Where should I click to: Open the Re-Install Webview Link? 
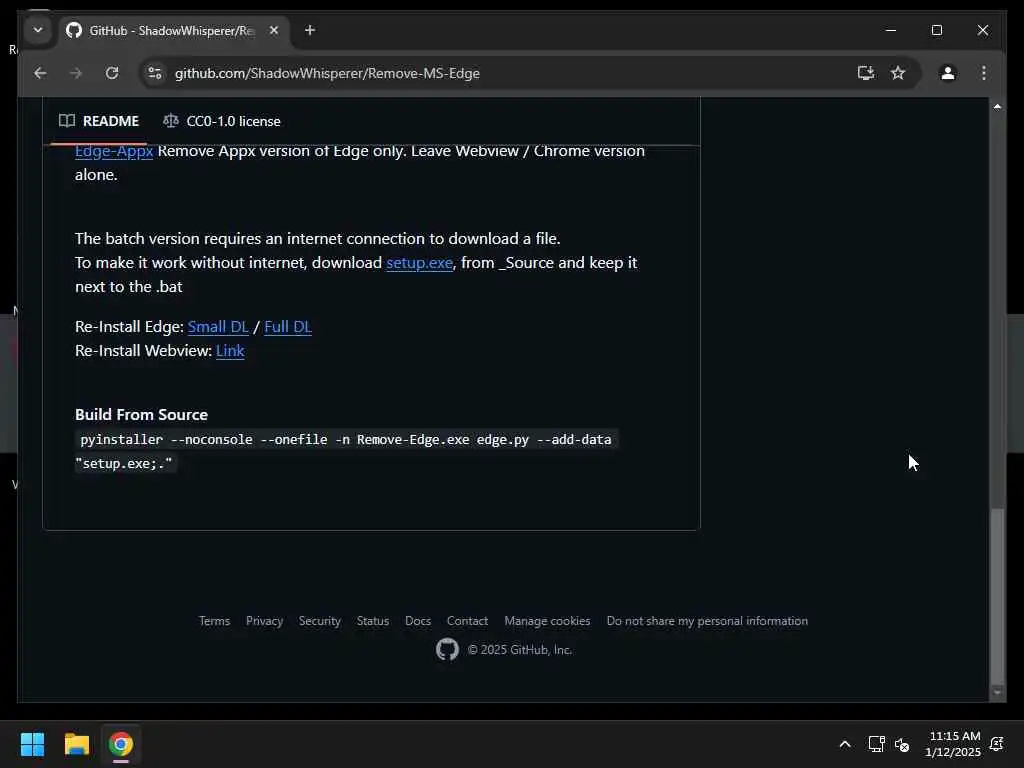pyautogui.click(x=230, y=351)
